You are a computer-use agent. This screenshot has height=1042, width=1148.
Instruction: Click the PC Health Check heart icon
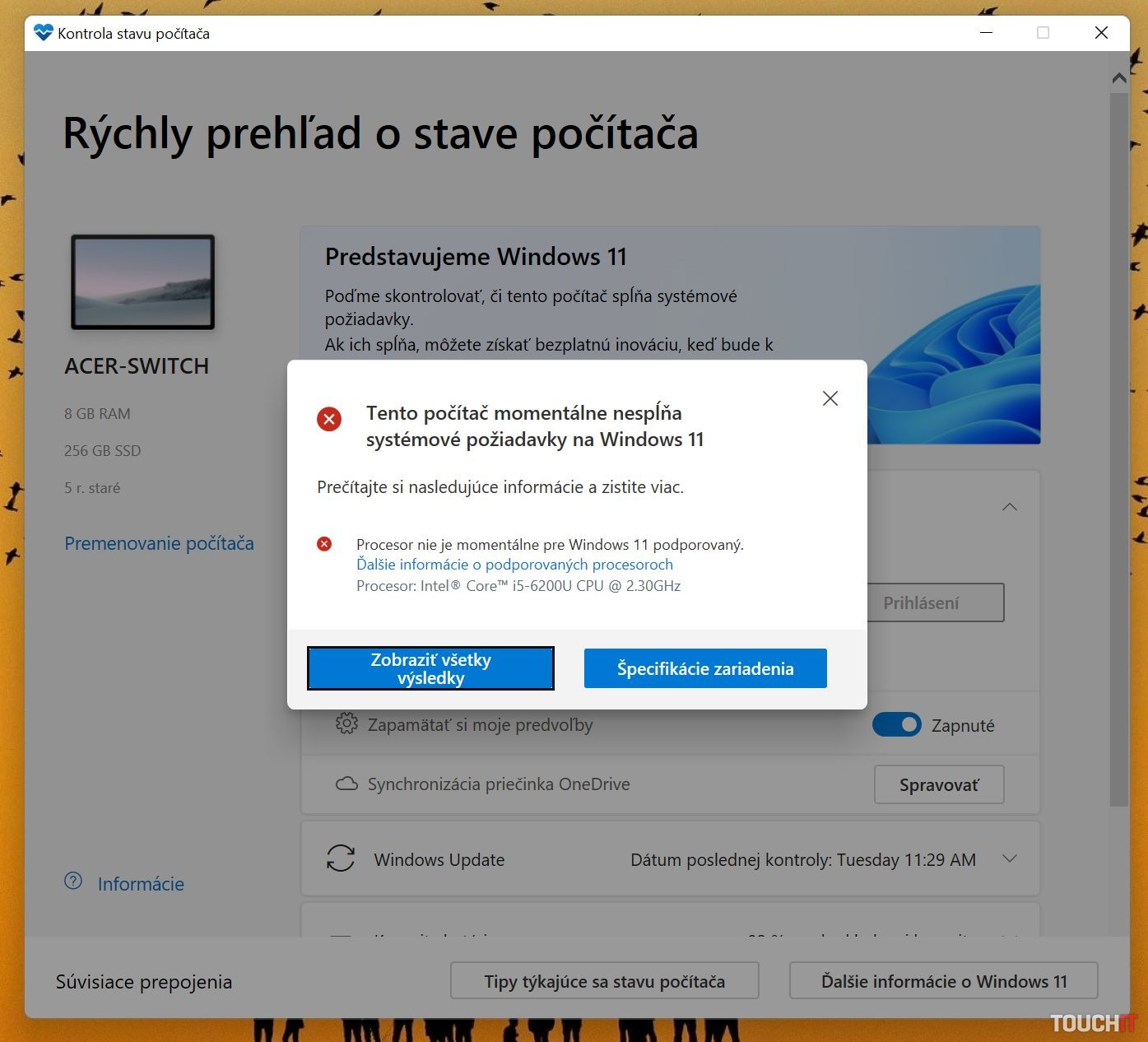[43, 33]
